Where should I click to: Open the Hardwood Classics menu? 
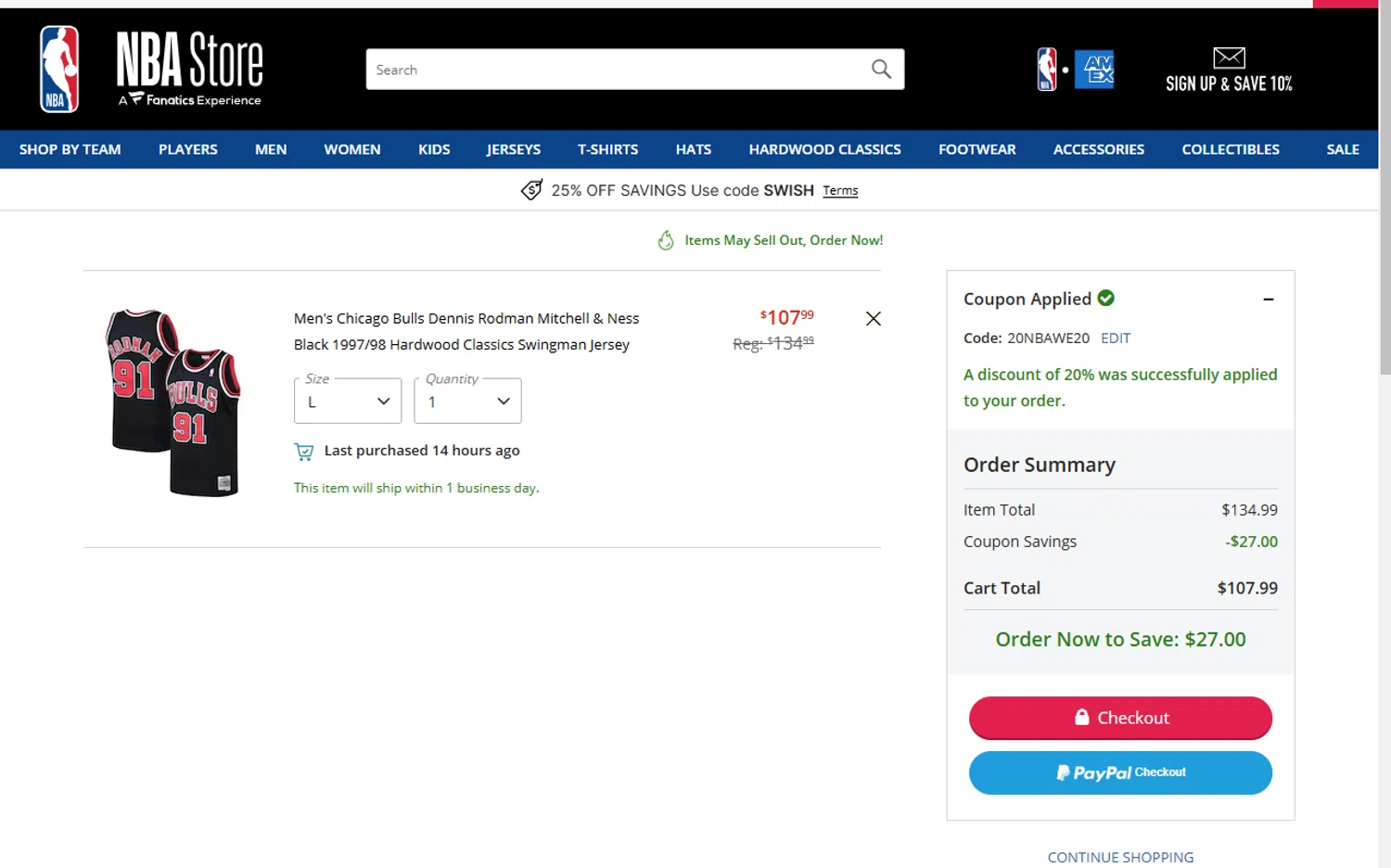825,149
